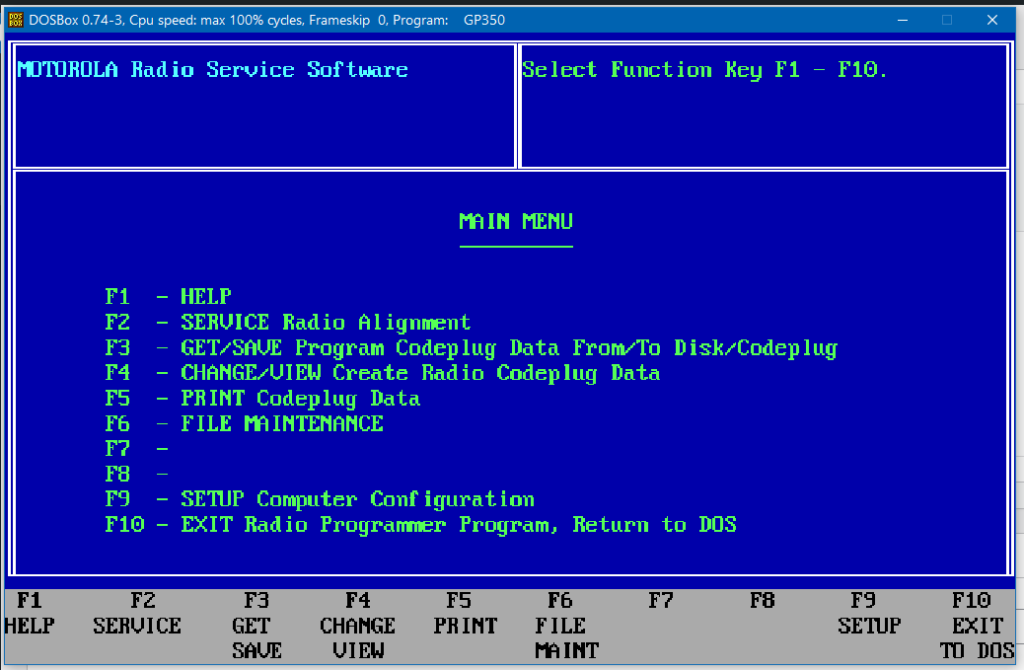Choose the F5 PRINT bottom key
Image resolution: width=1024 pixels, height=670 pixels.
(465, 613)
